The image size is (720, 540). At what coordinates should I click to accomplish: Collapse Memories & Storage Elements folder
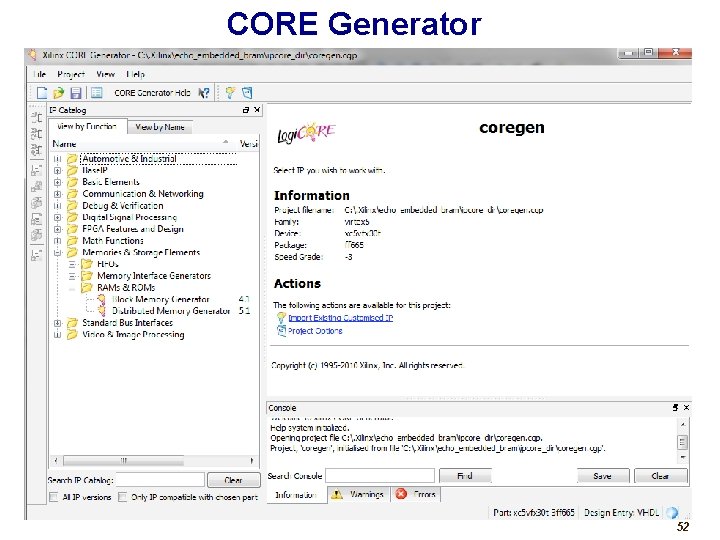pyautogui.click(x=57, y=253)
